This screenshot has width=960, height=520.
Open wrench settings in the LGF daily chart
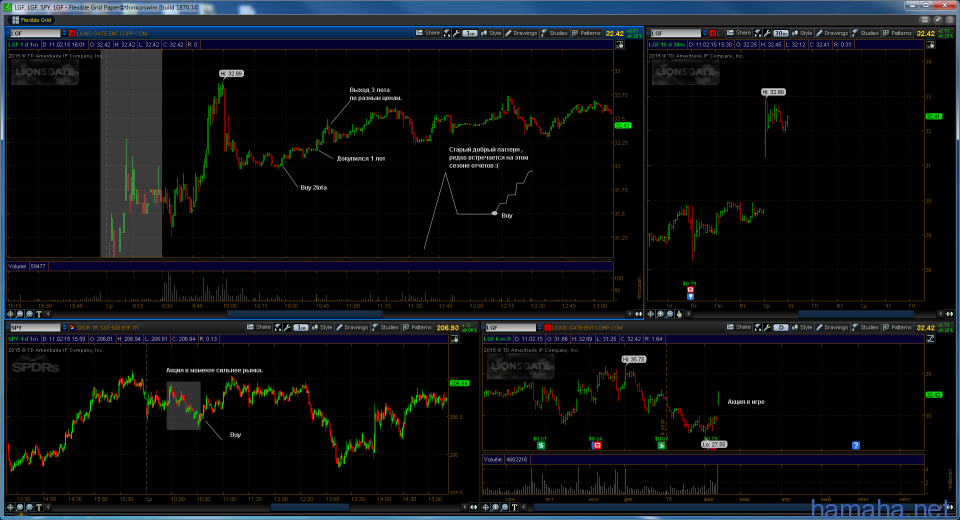pyautogui.click(x=767, y=328)
